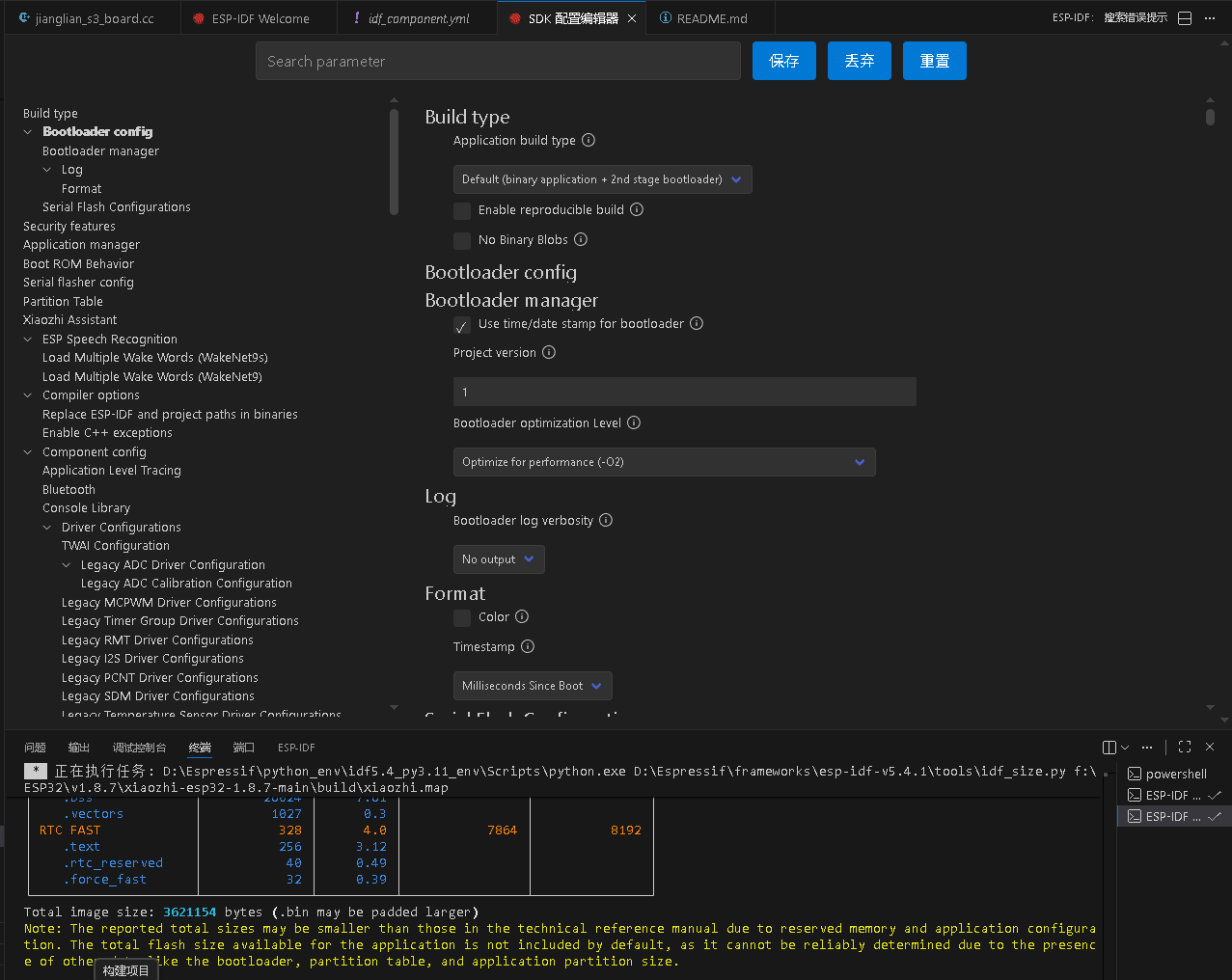Viewport: 1232px width, 980px height.
Task: Toggle the split editor layout icon
Action: 1185,18
